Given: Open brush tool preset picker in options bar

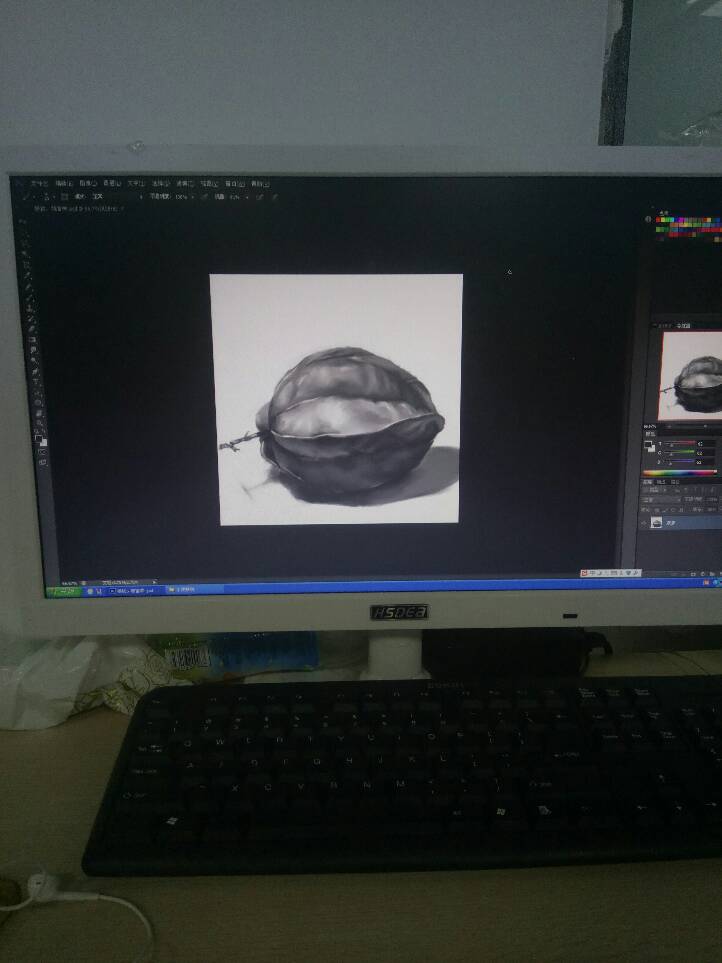Looking at the screenshot, I should click(x=26, y=197).
